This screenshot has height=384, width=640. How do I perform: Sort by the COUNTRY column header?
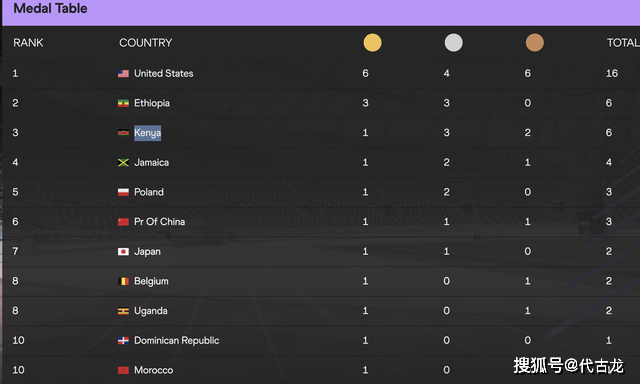146,42
